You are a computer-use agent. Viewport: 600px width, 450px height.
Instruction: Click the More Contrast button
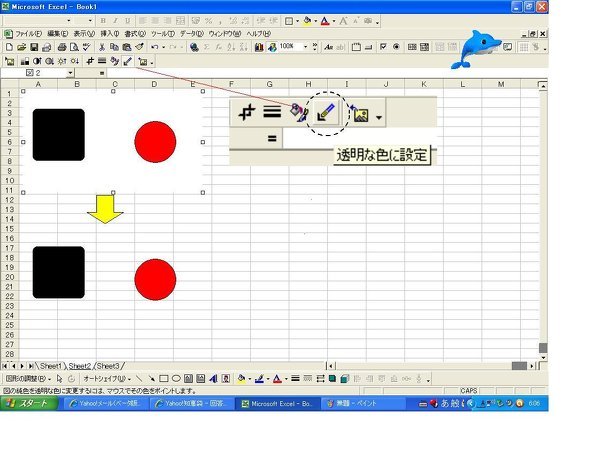(38, 61)
